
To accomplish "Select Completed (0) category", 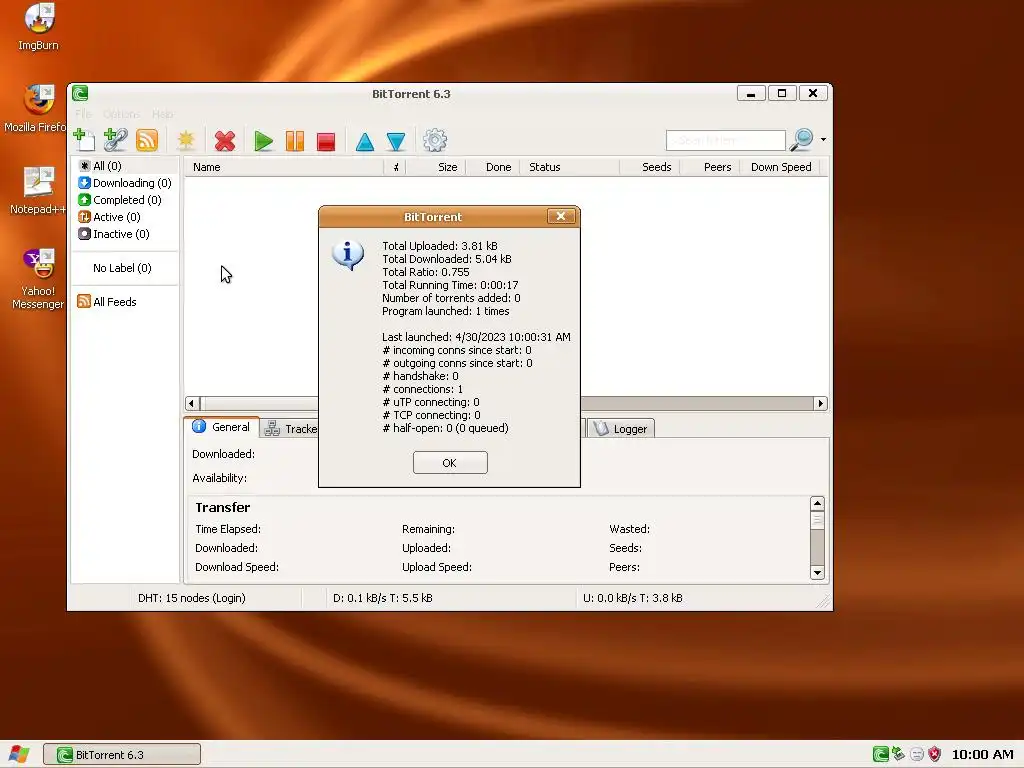I will [x=120, y=200].
